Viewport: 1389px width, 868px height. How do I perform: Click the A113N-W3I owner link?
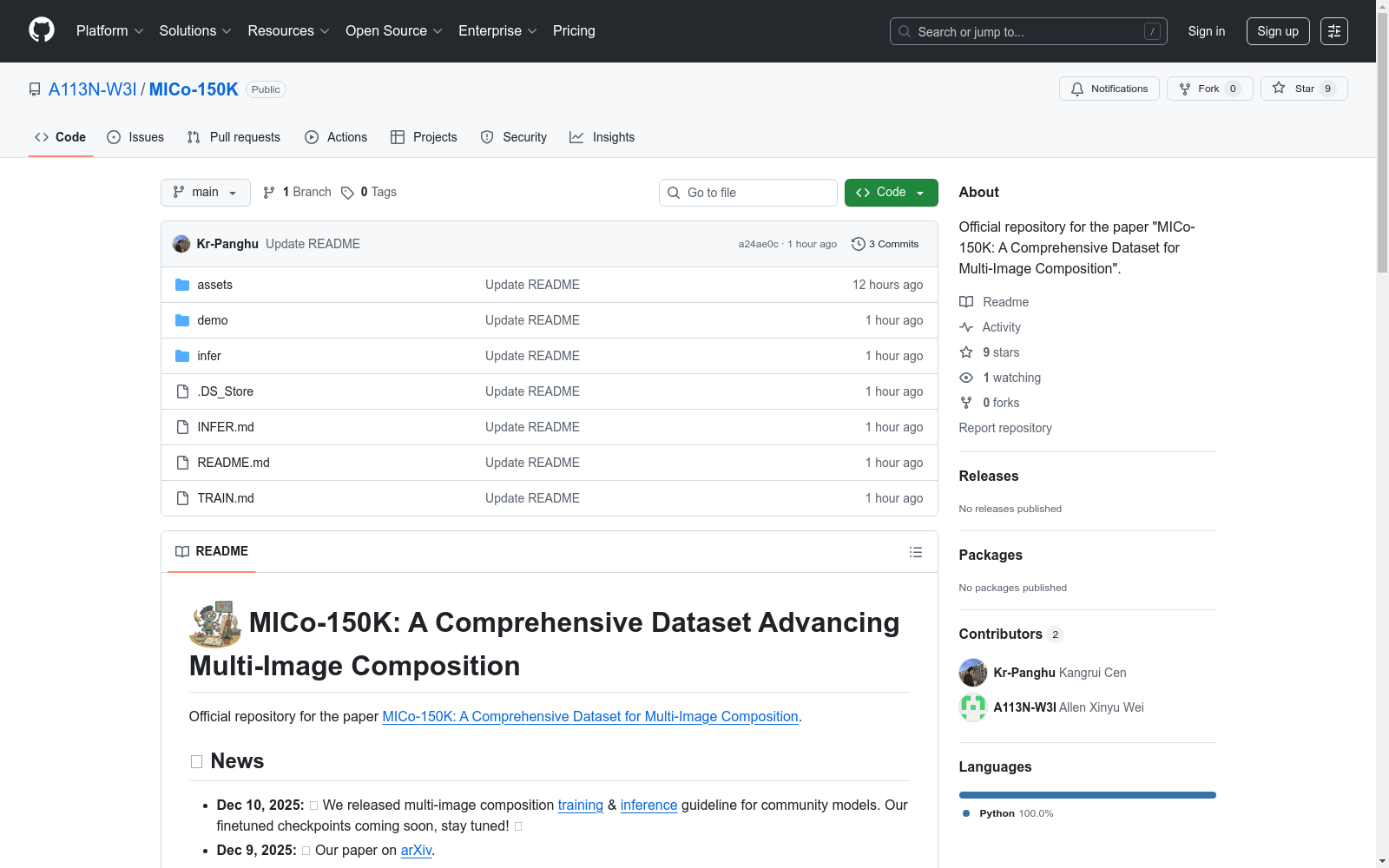click(x=93, y=89)
